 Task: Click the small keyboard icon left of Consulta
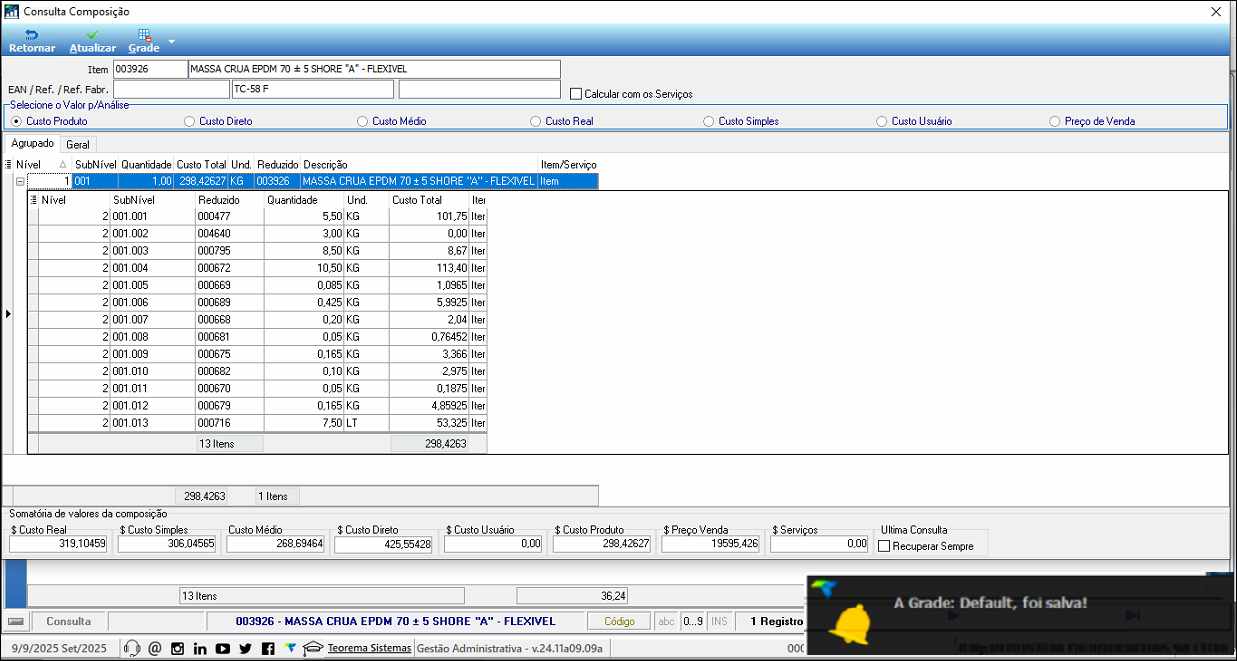tap(16, 621)
